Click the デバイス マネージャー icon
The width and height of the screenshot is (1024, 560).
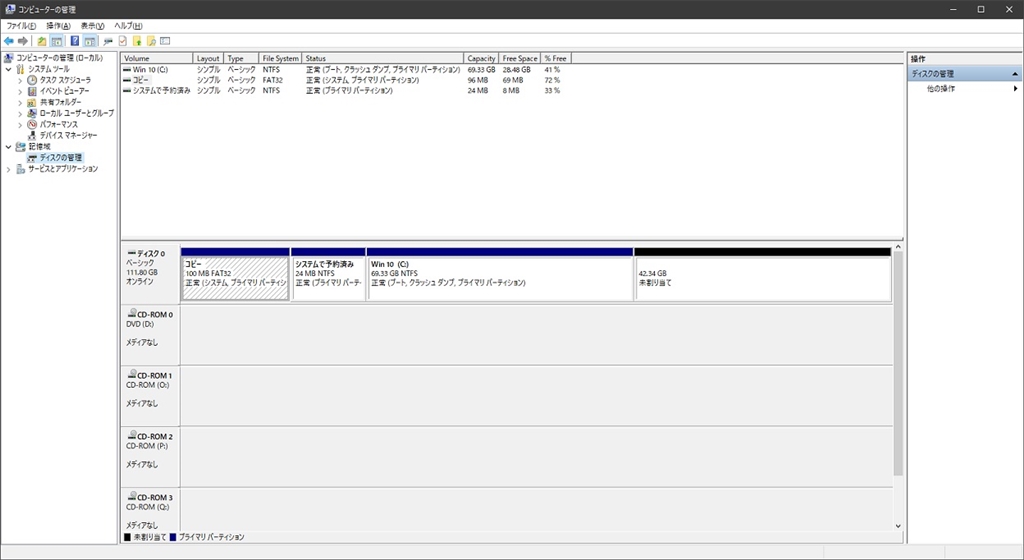[x=32, y=135]
